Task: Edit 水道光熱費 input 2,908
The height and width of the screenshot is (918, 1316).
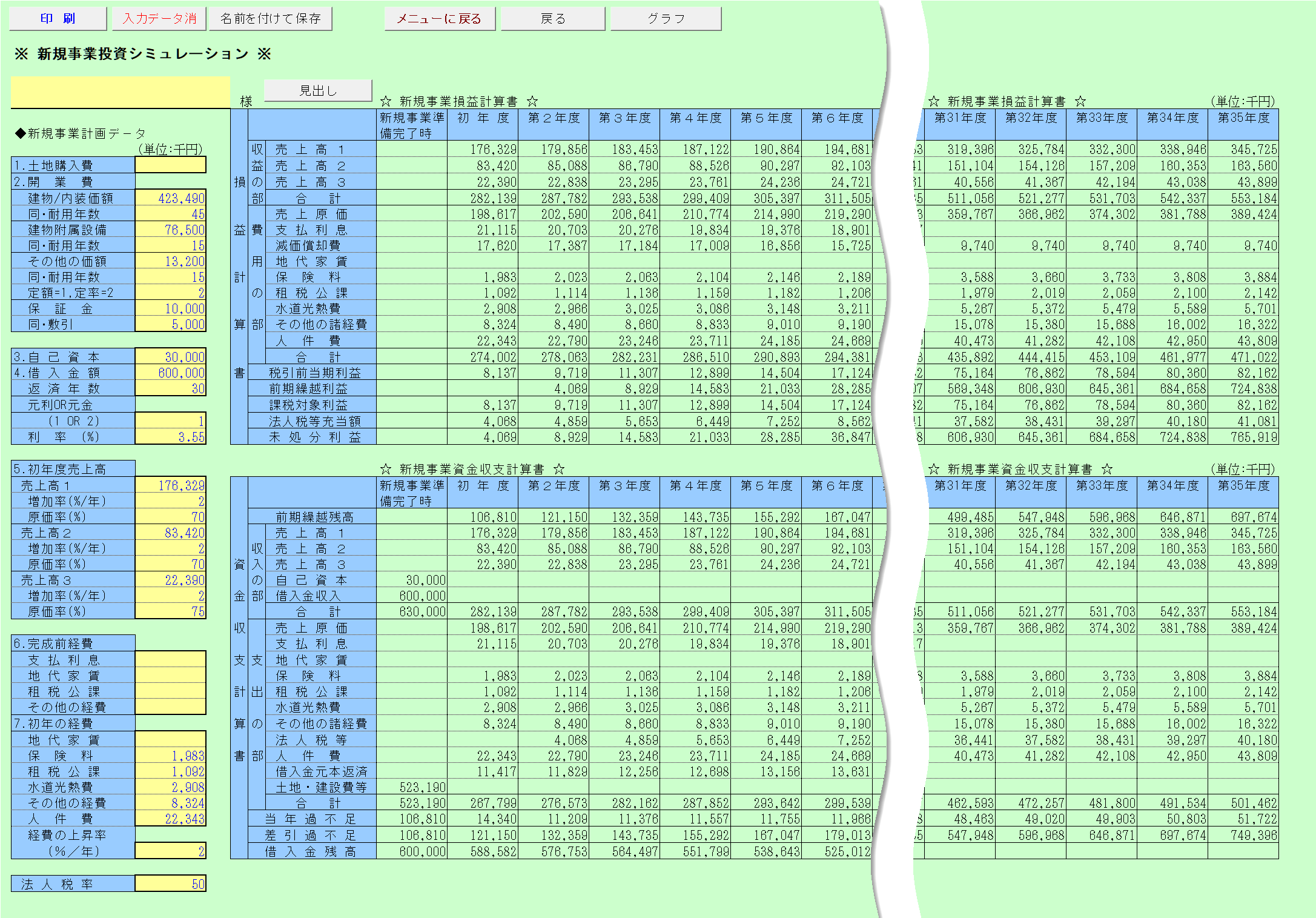Action: click(x=170, y=787)
